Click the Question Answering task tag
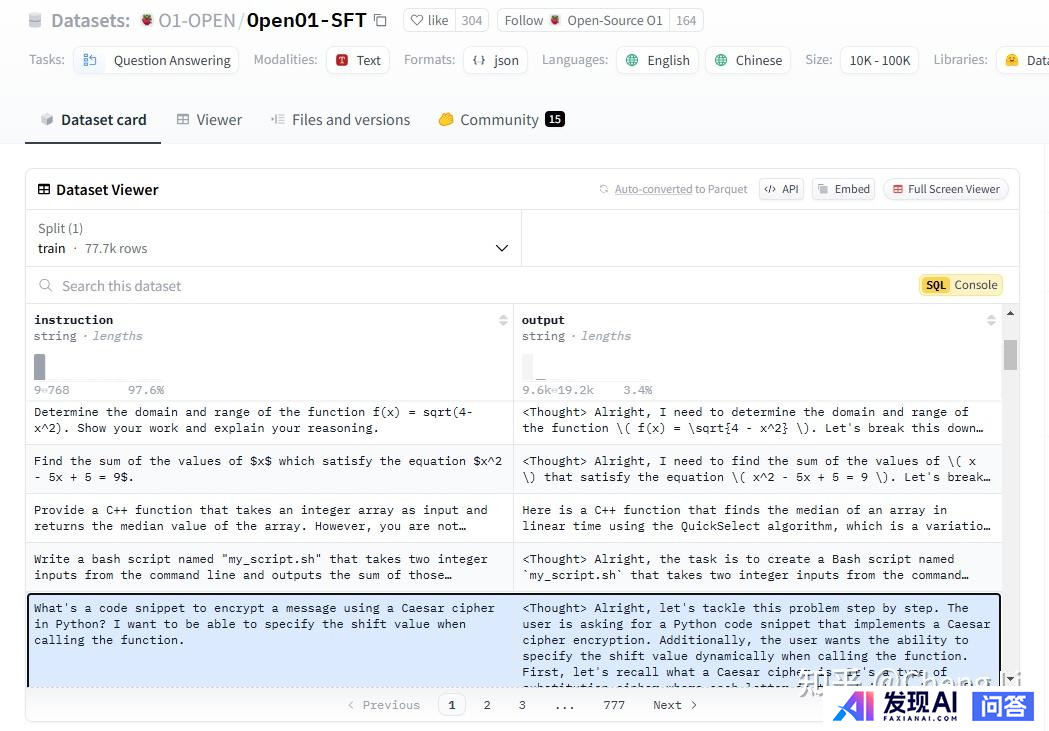Image resolution: width=1049 pixels, height=731 pixels. point(156,60)
